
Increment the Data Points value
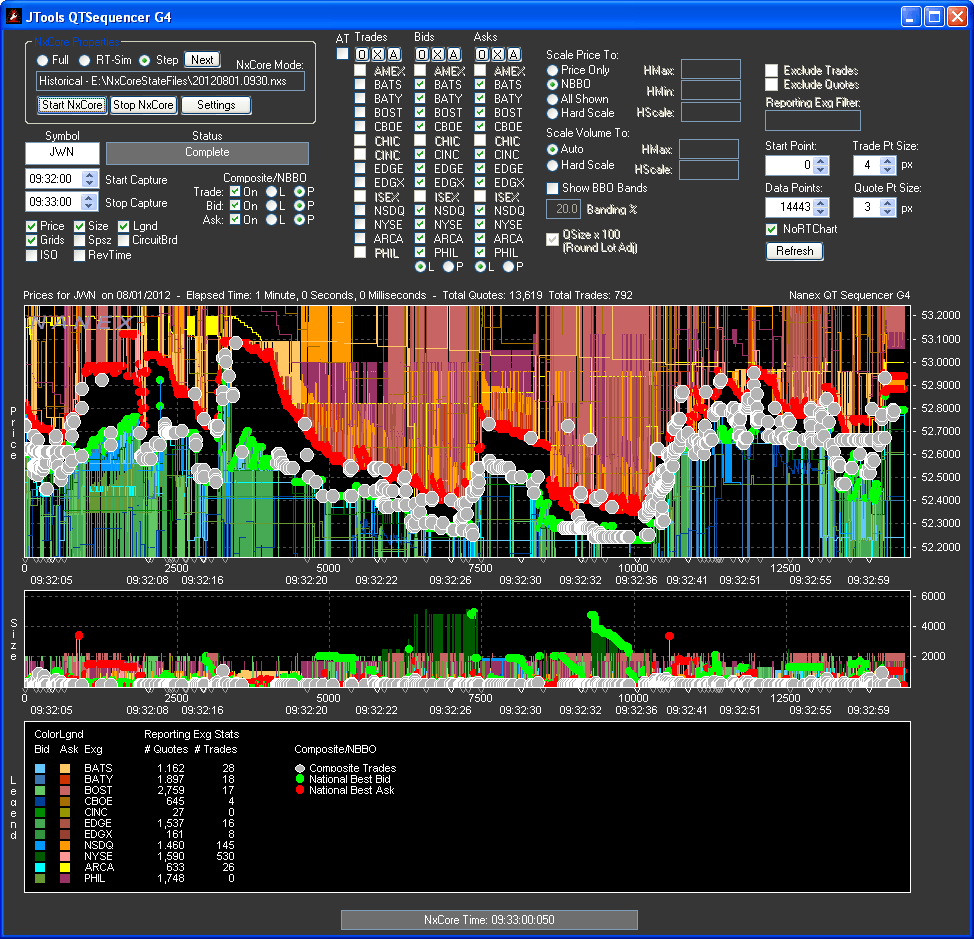point(821,203)
